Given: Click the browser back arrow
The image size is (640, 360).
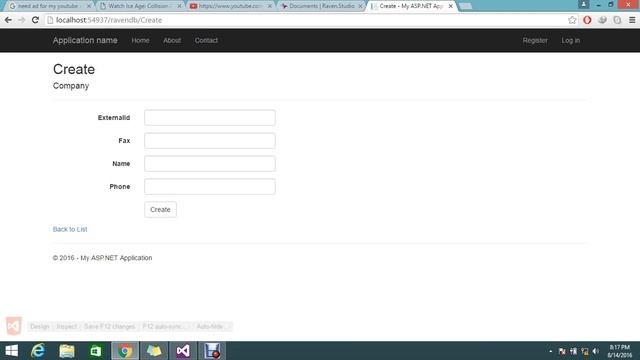Looking at the screenshot, I should (x=8, y=20).
